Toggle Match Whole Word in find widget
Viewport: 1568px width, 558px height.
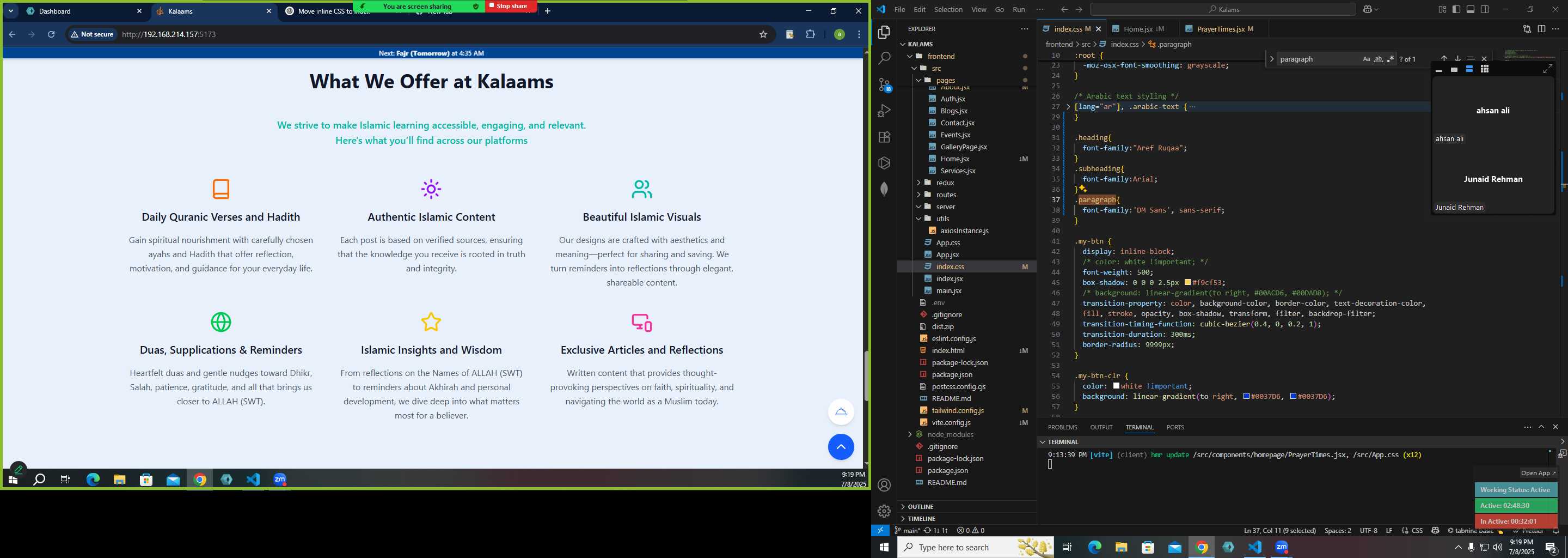[x=1378, y=59]
